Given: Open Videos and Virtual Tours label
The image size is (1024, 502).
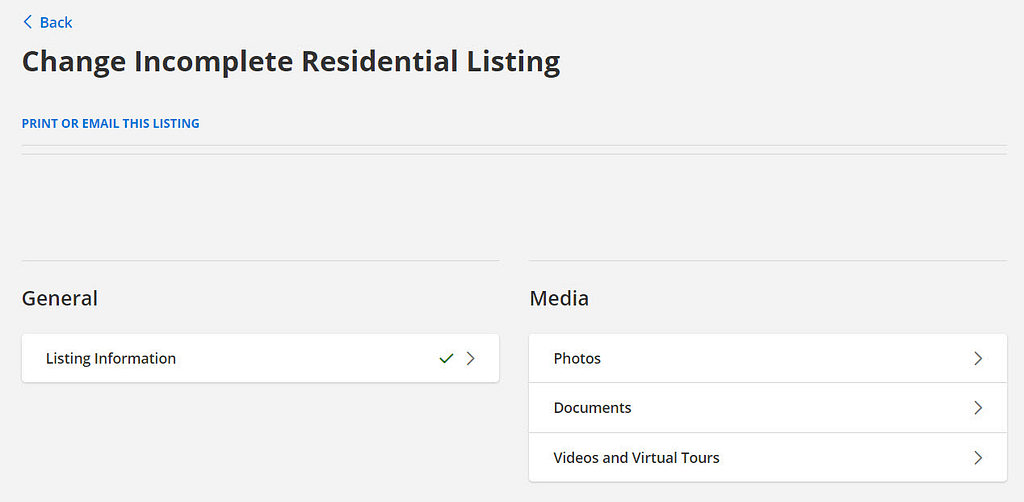Looking at the screenshot, I should (x=636, y=458).
